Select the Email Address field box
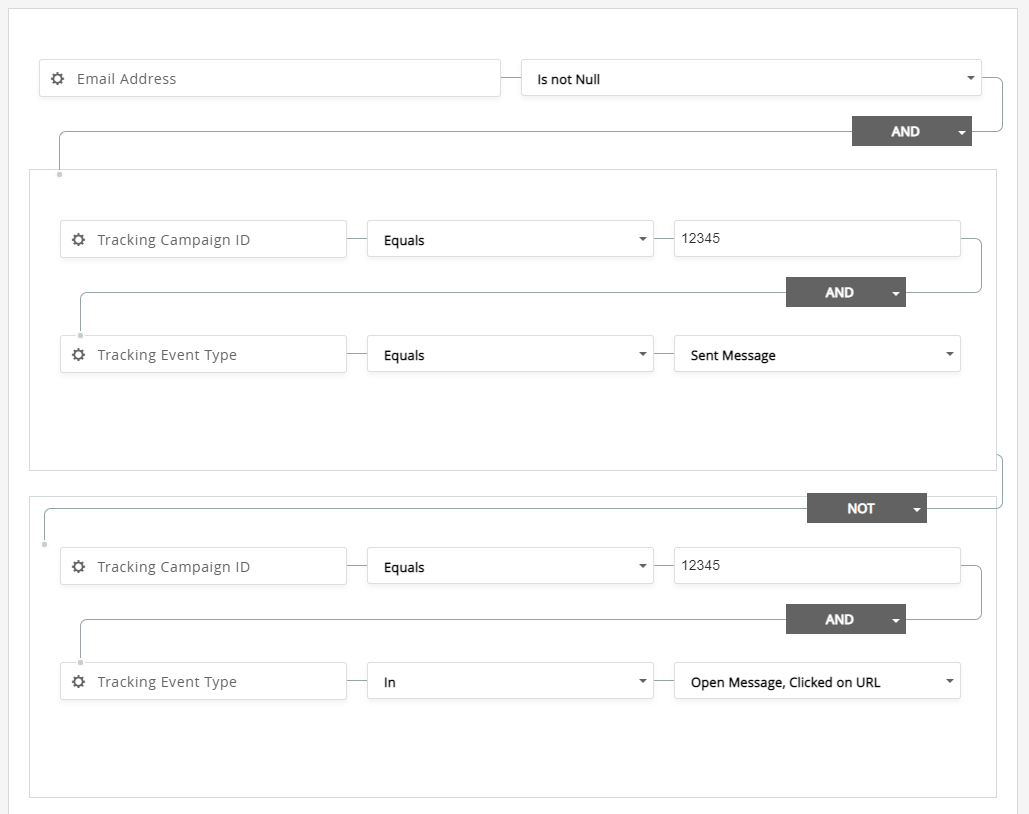Screen dimensions: 1029x814 280,79
